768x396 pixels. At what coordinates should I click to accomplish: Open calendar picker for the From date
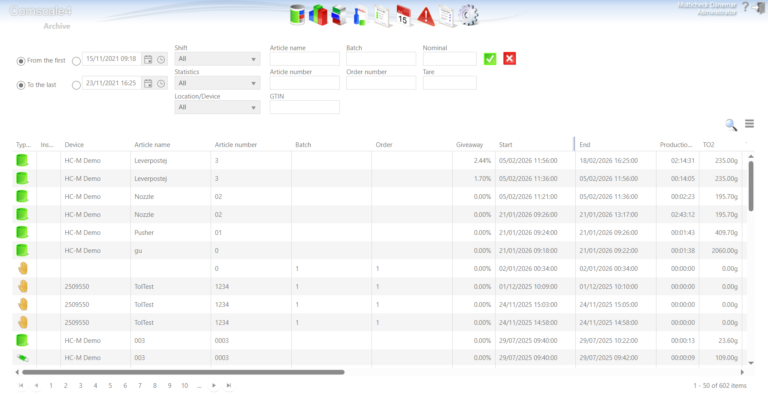(148, 59)
